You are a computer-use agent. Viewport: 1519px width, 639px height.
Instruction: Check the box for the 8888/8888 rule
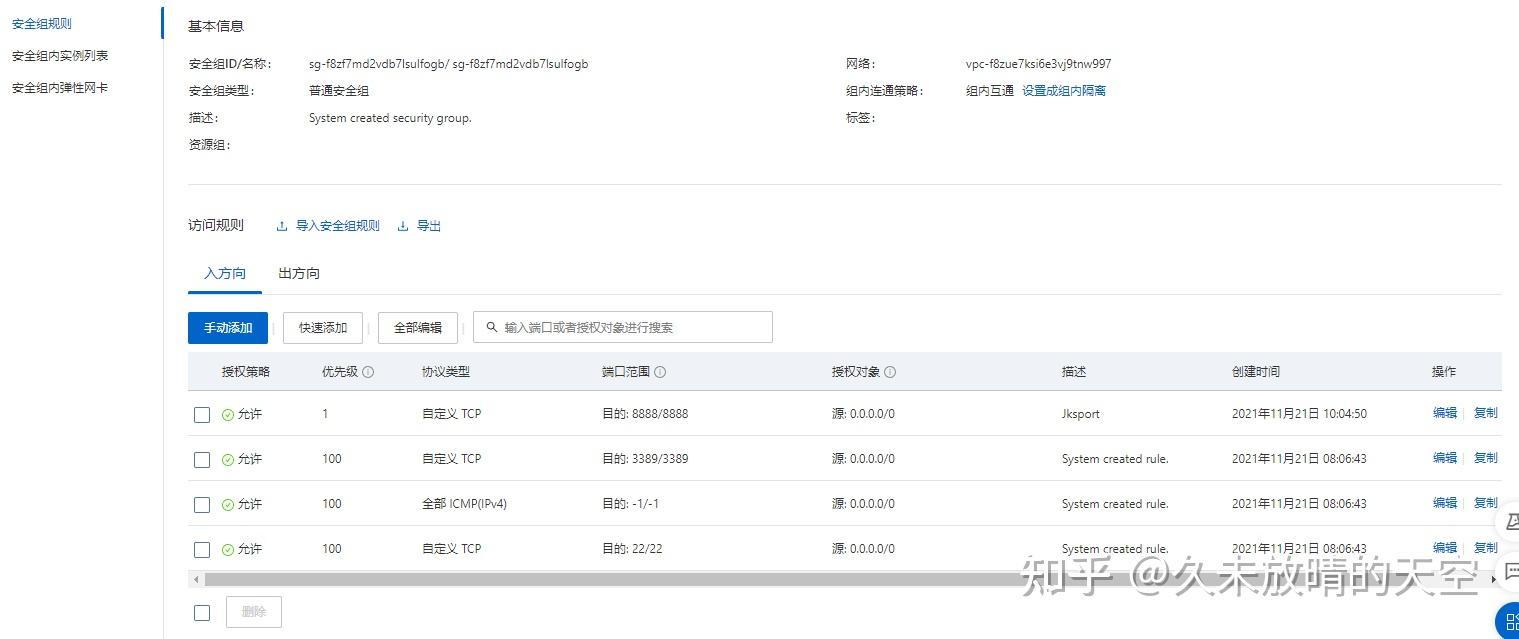coord(202,415)
